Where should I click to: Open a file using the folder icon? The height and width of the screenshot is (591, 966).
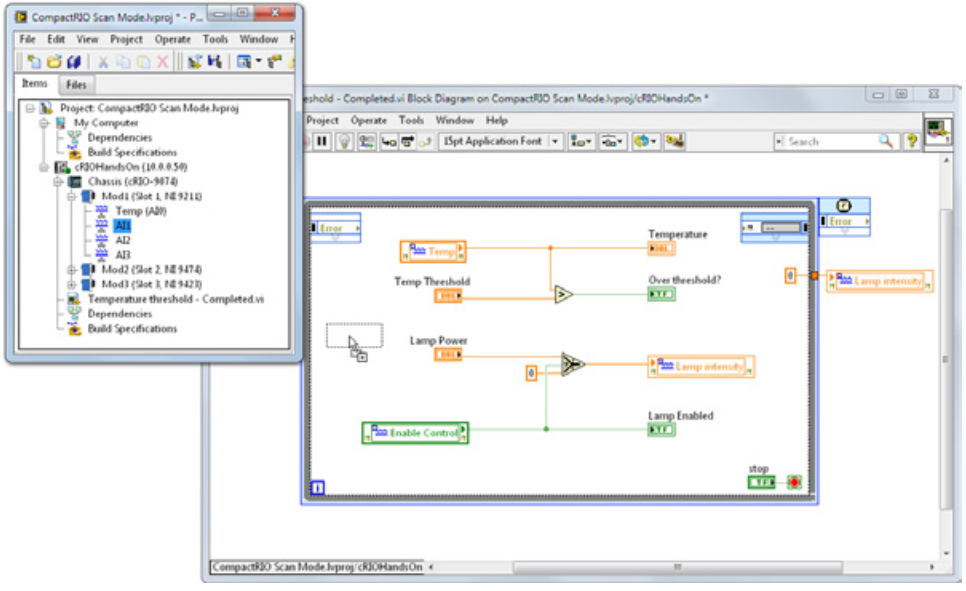coord(54,60)
